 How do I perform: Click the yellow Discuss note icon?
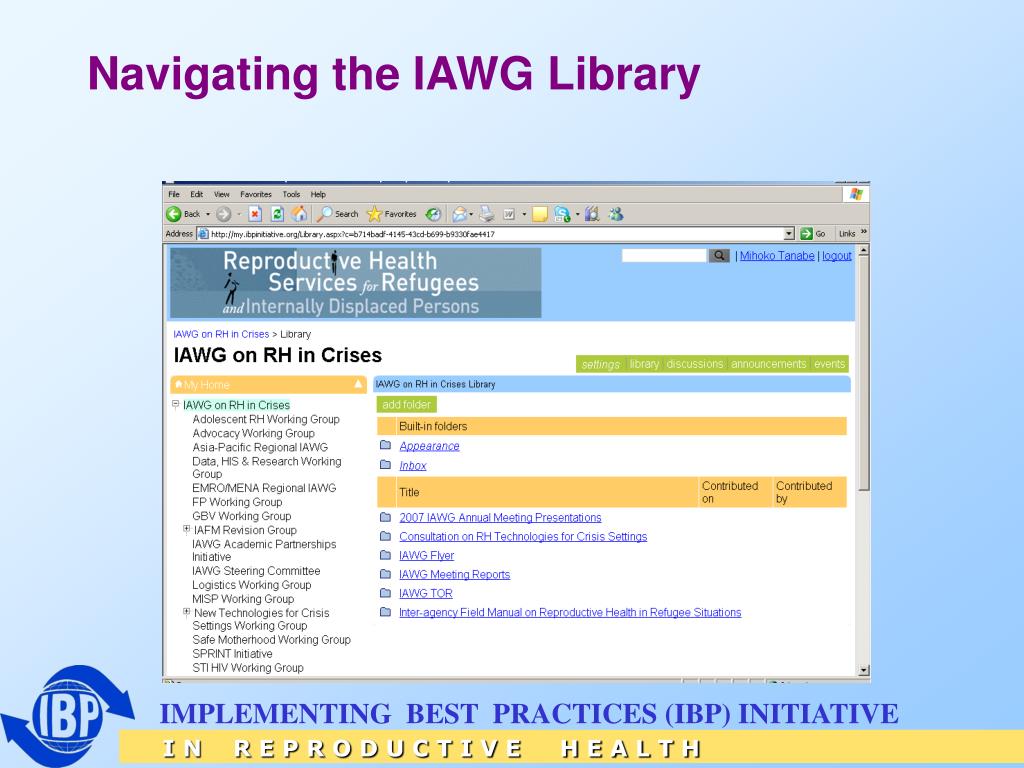click(539, 214)
